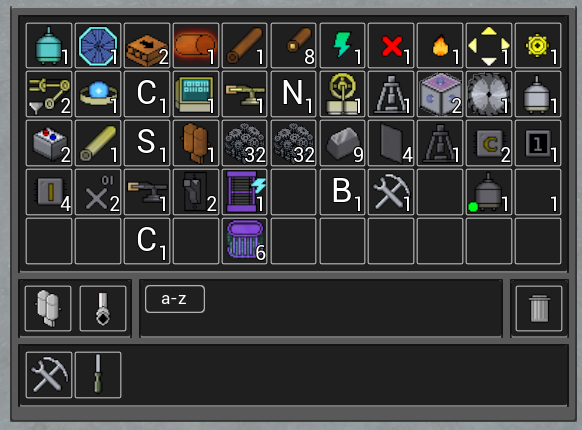The width and height of the screenshot is (582, 430).
Task: Select the pickaxe tool in bottom hotbar
Action: click(x=49, y=375)
